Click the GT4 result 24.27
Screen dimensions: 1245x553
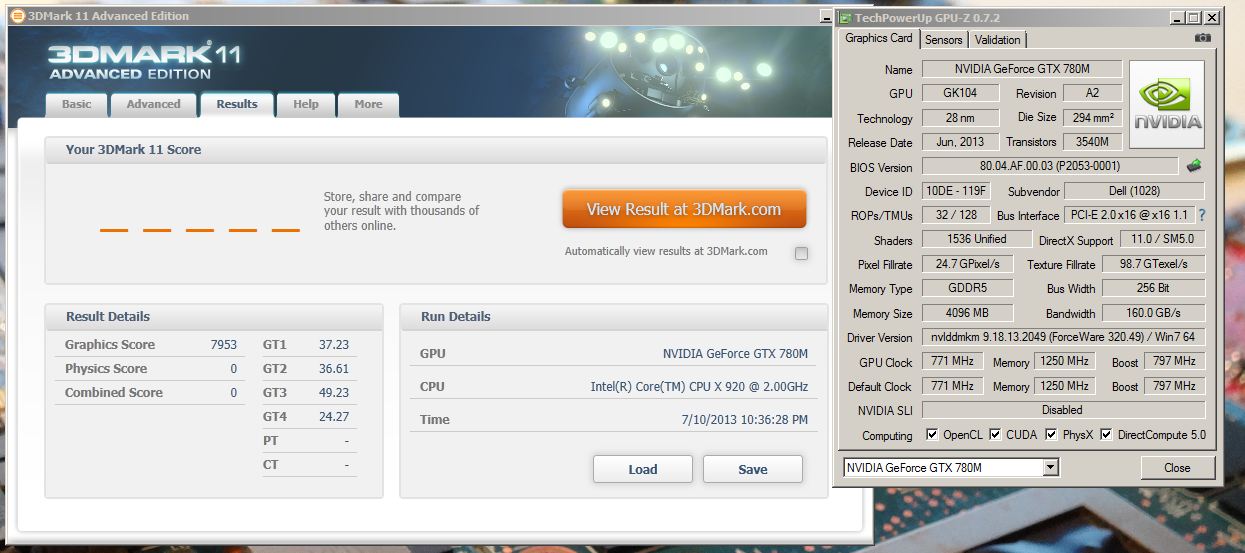click(334, 416)
